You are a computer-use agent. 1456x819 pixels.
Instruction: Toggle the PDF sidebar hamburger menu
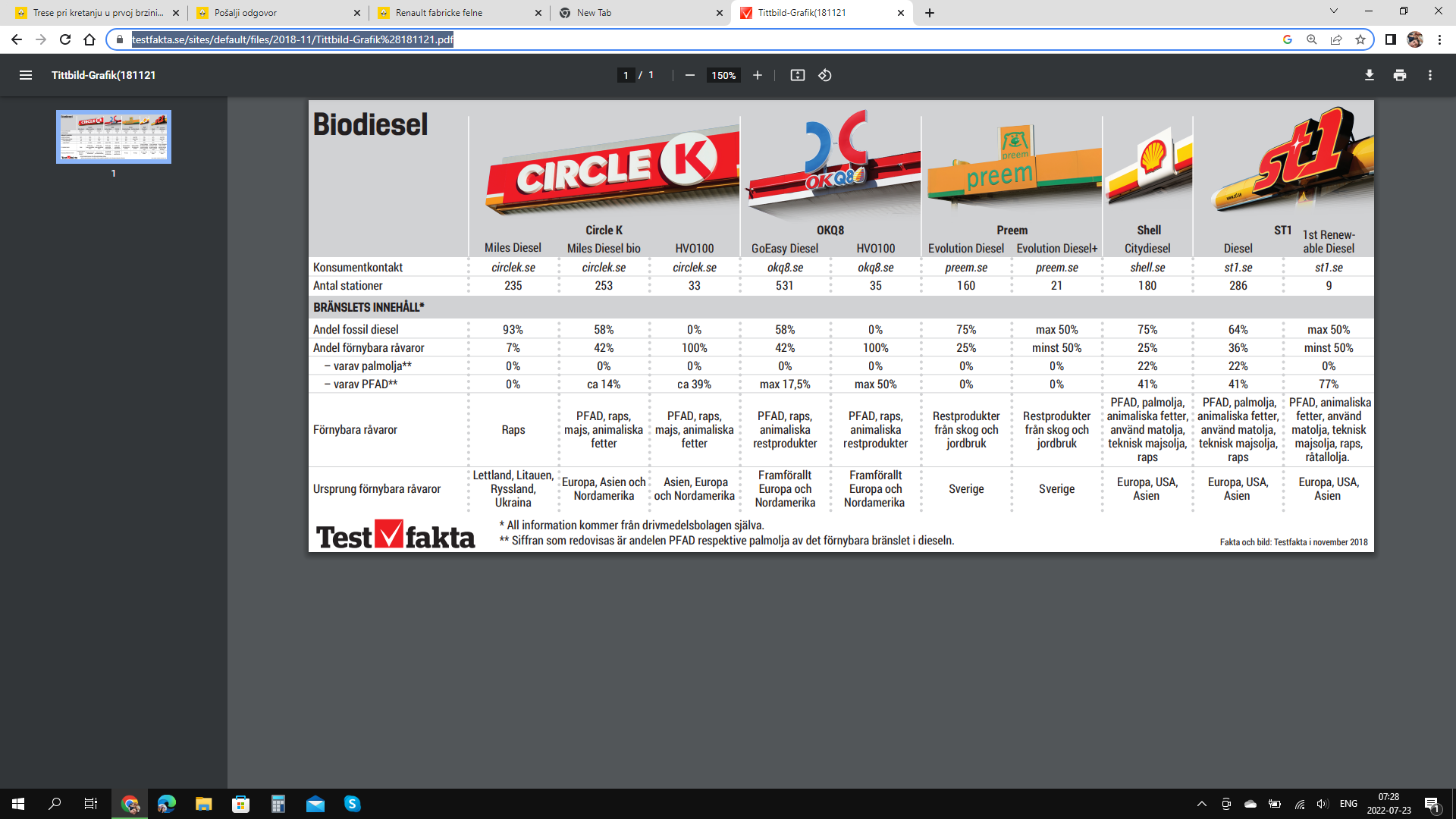pyautogui.click(x=26, y=75)
